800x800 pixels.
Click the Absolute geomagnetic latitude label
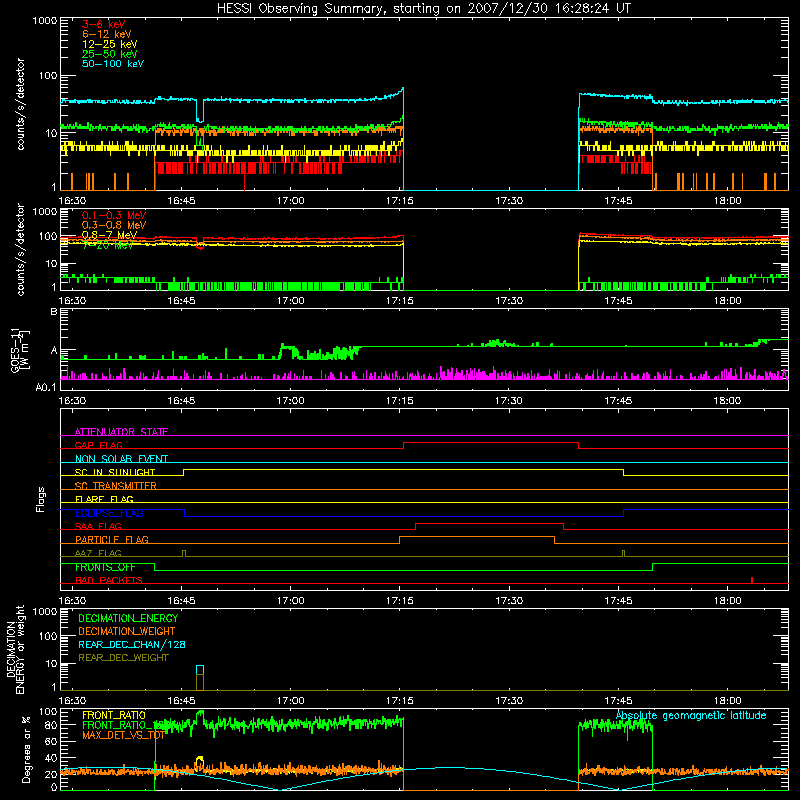click(691, 715)
